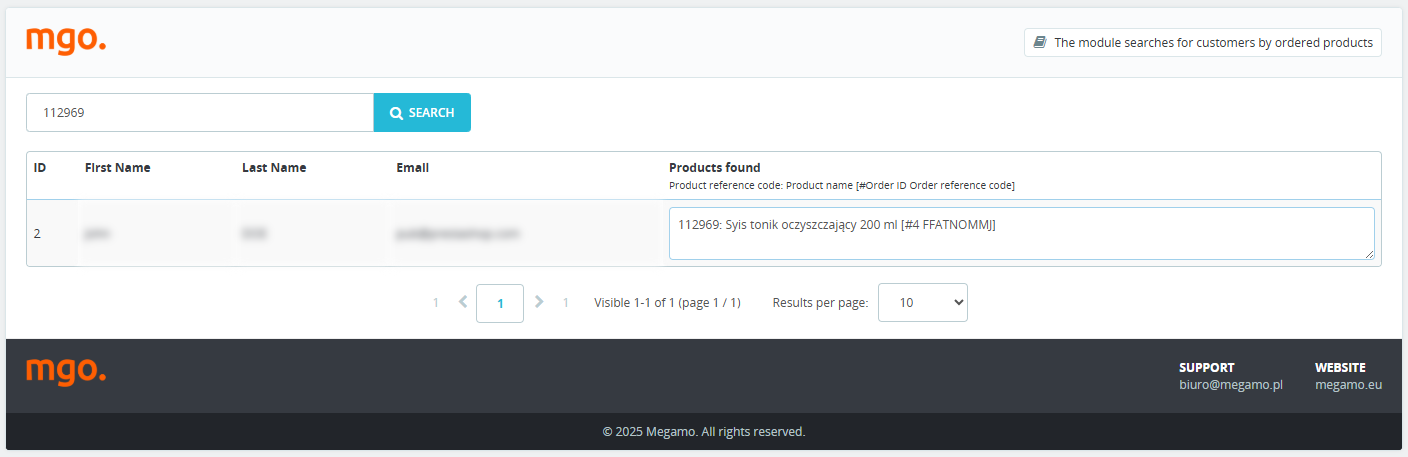Image resolution: width=1408 pixels, height=457 pixels.
Task: Click the footer mgo logo
Action: [66, 371]
